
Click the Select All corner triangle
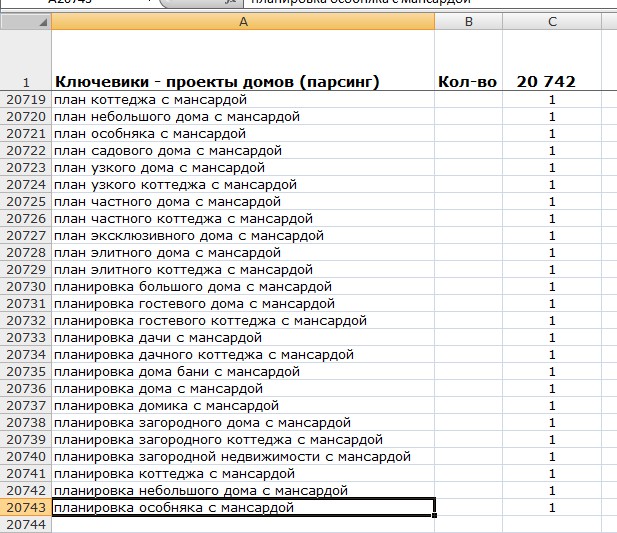coord(43,22)
